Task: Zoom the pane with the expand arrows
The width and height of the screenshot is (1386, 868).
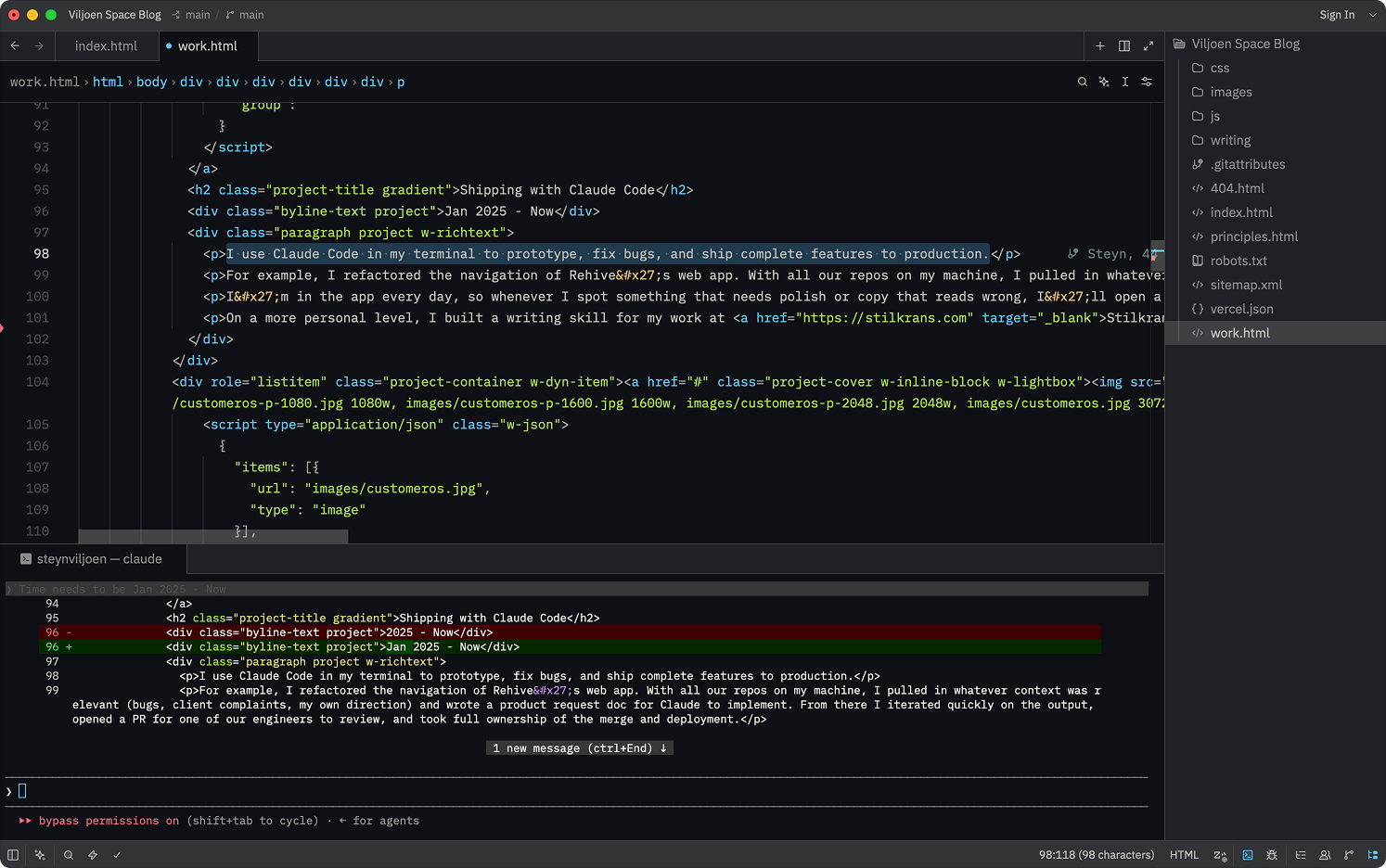Action: [x=1149, y=45]
